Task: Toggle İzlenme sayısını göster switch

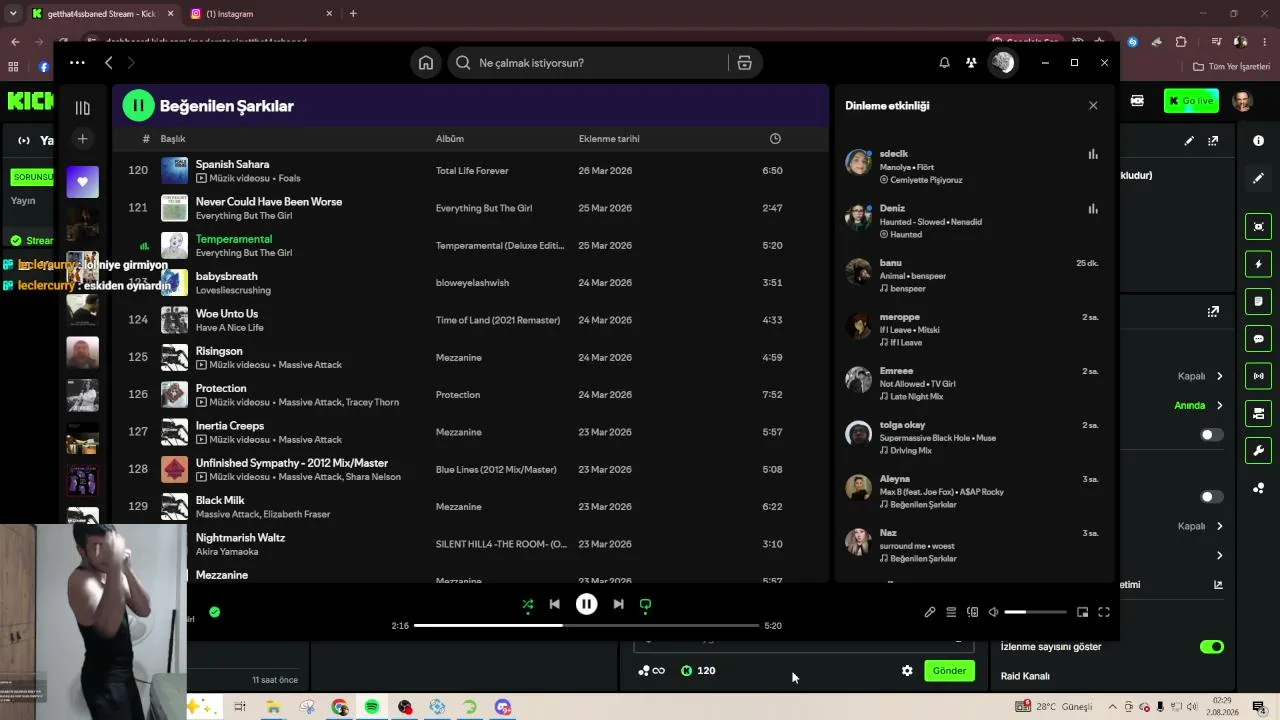Action: (x=1212, y=647)
